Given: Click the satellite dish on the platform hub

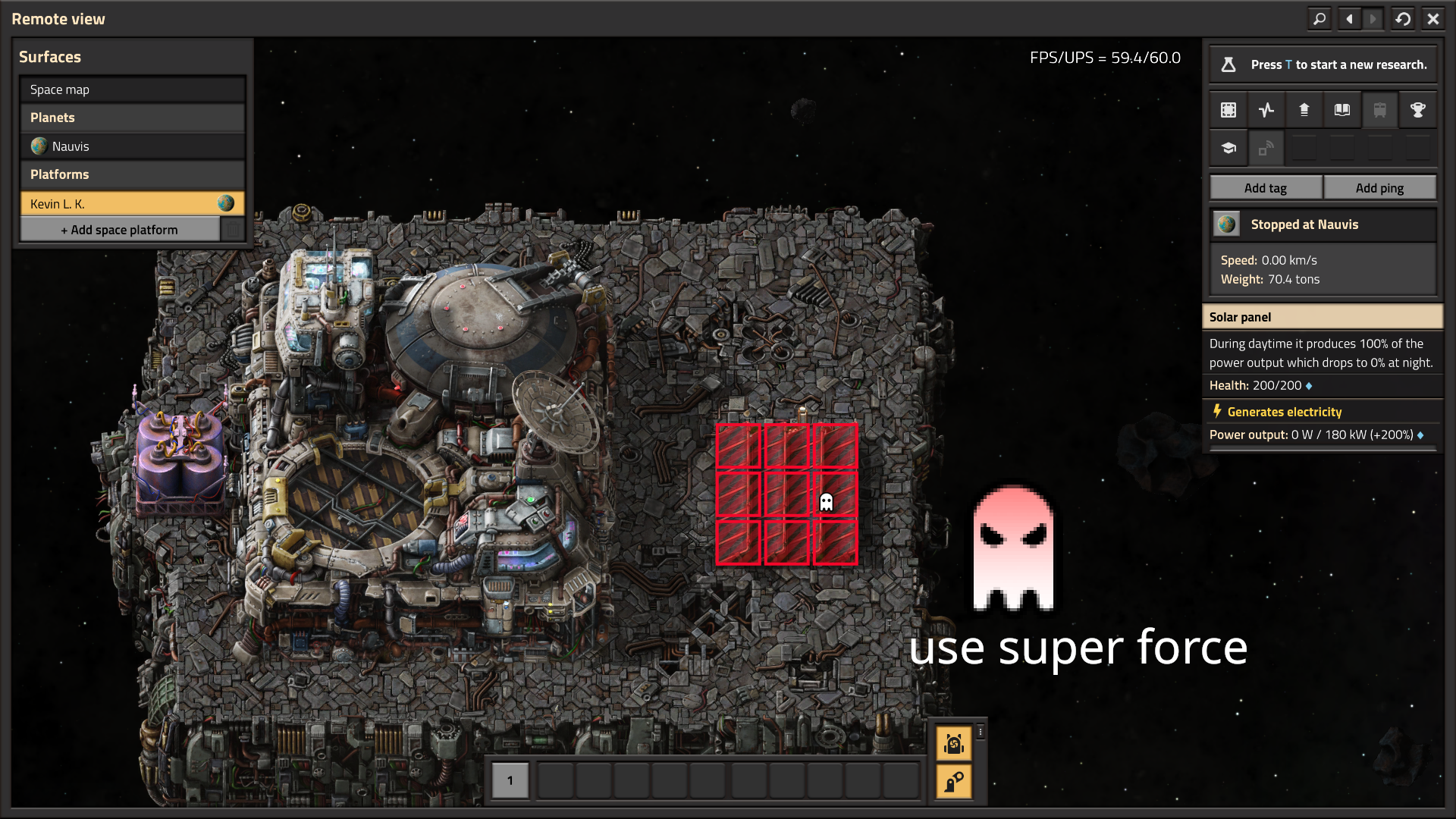Looking at the screenshot, I should [556, 411].
